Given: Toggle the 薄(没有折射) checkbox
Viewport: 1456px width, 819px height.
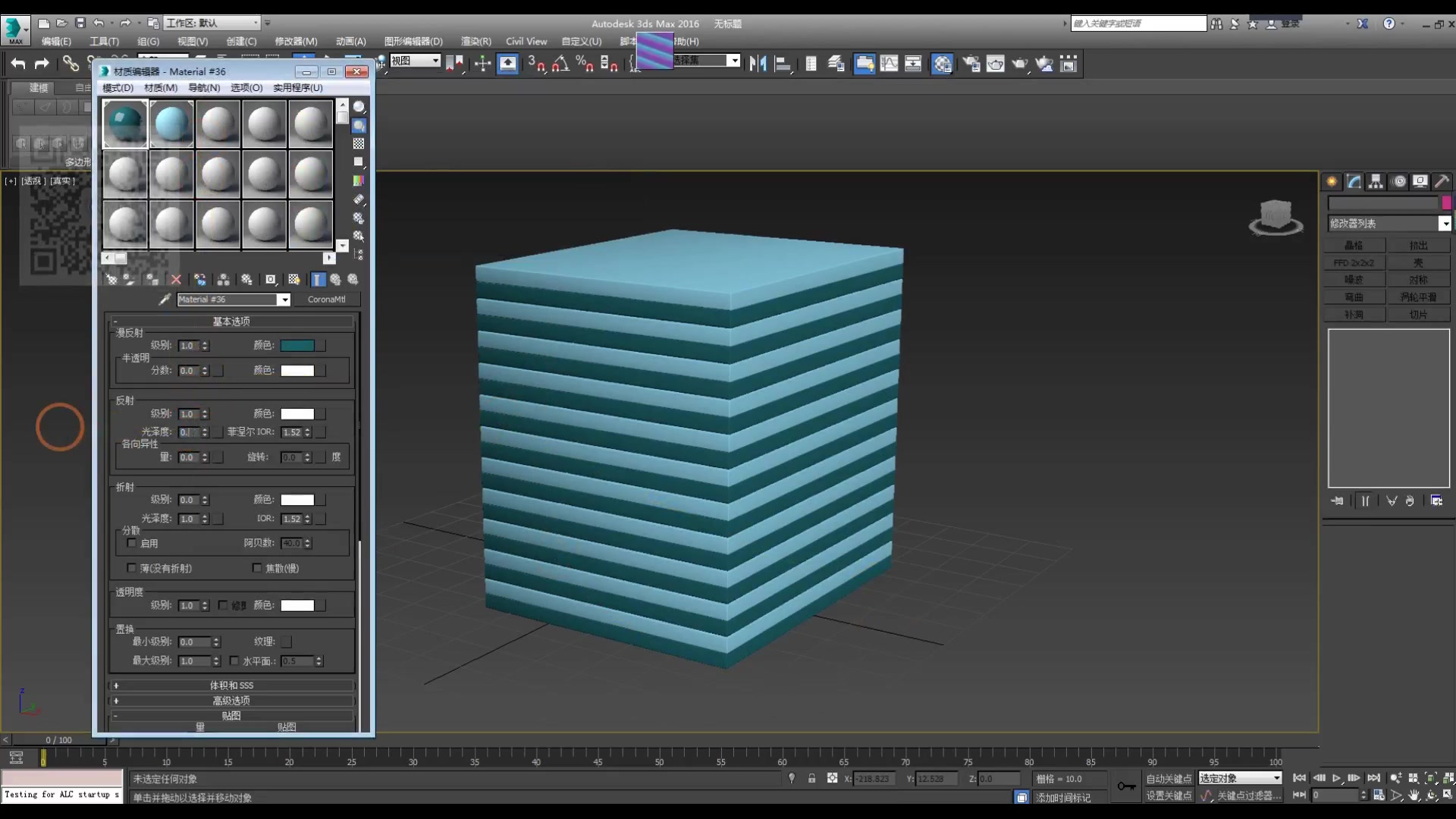Looking at the screenshot, I should 132,568.
